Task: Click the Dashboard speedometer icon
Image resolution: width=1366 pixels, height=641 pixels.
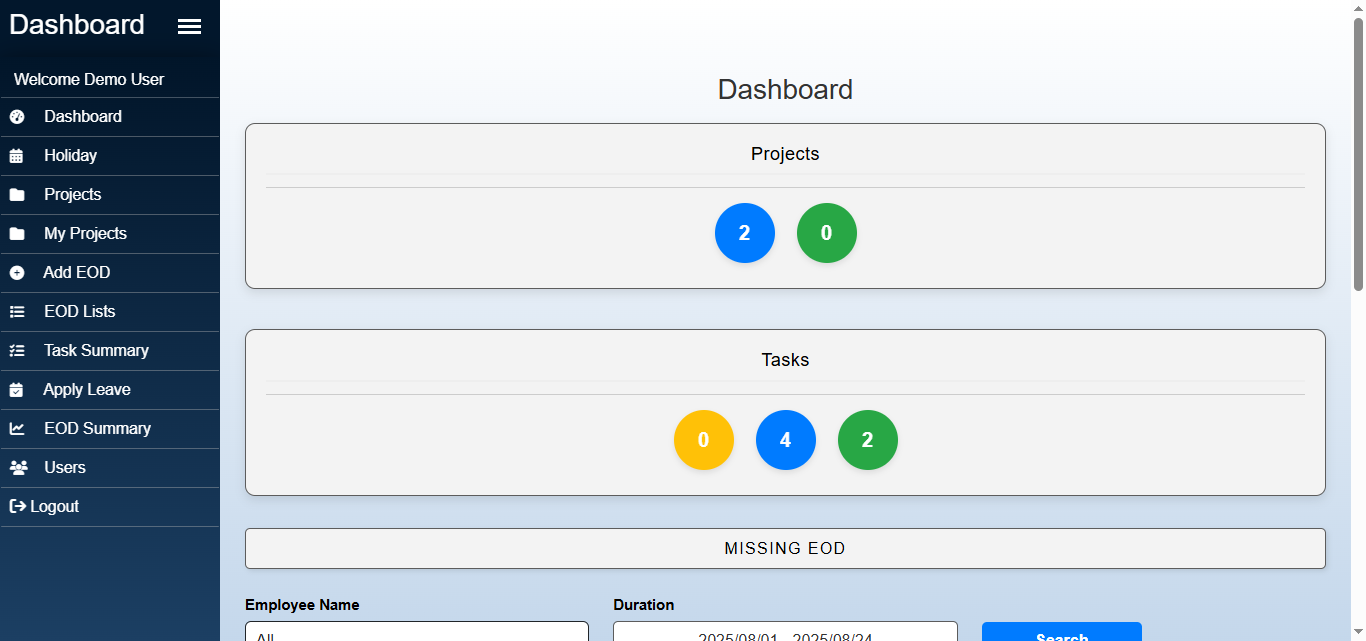Action: point(17,117)
